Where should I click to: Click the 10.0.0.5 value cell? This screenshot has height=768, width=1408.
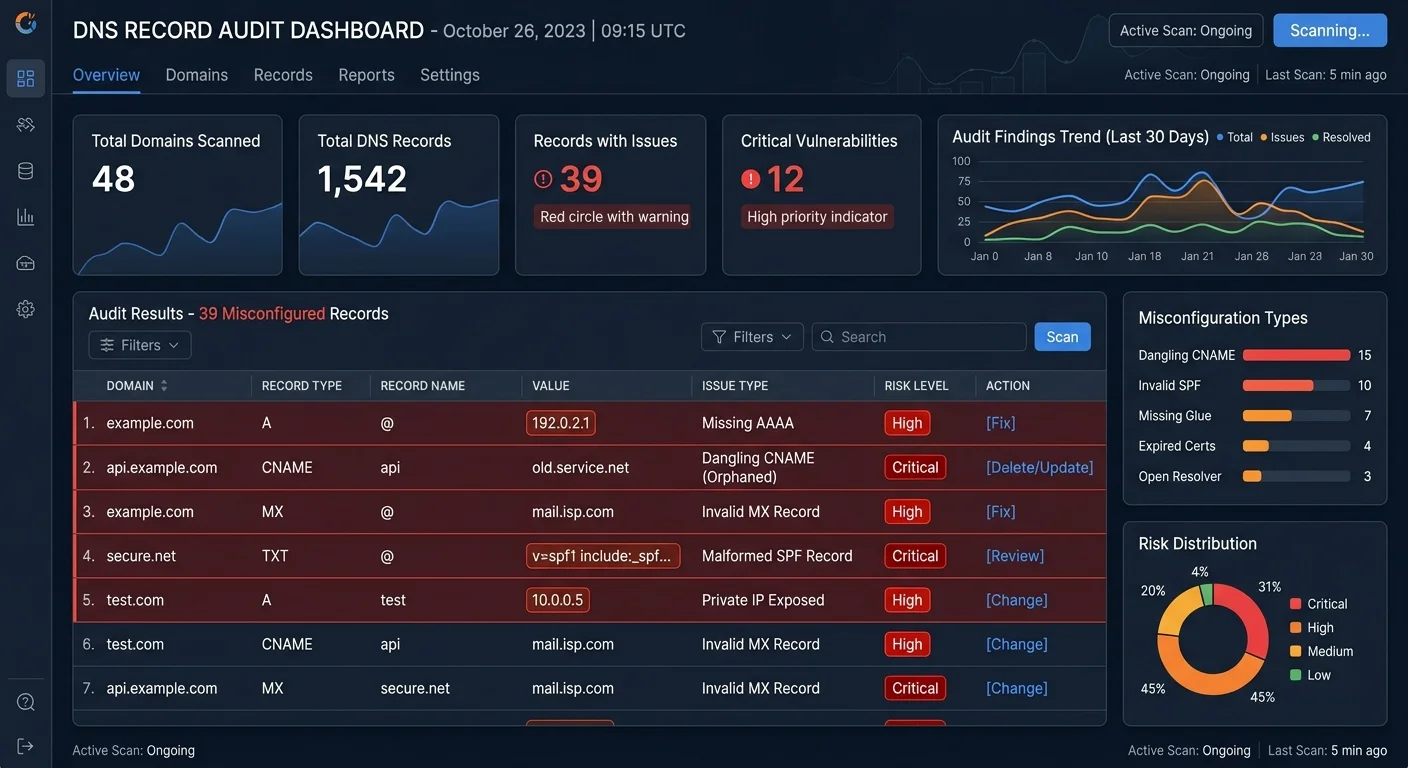tap(558, 600)
